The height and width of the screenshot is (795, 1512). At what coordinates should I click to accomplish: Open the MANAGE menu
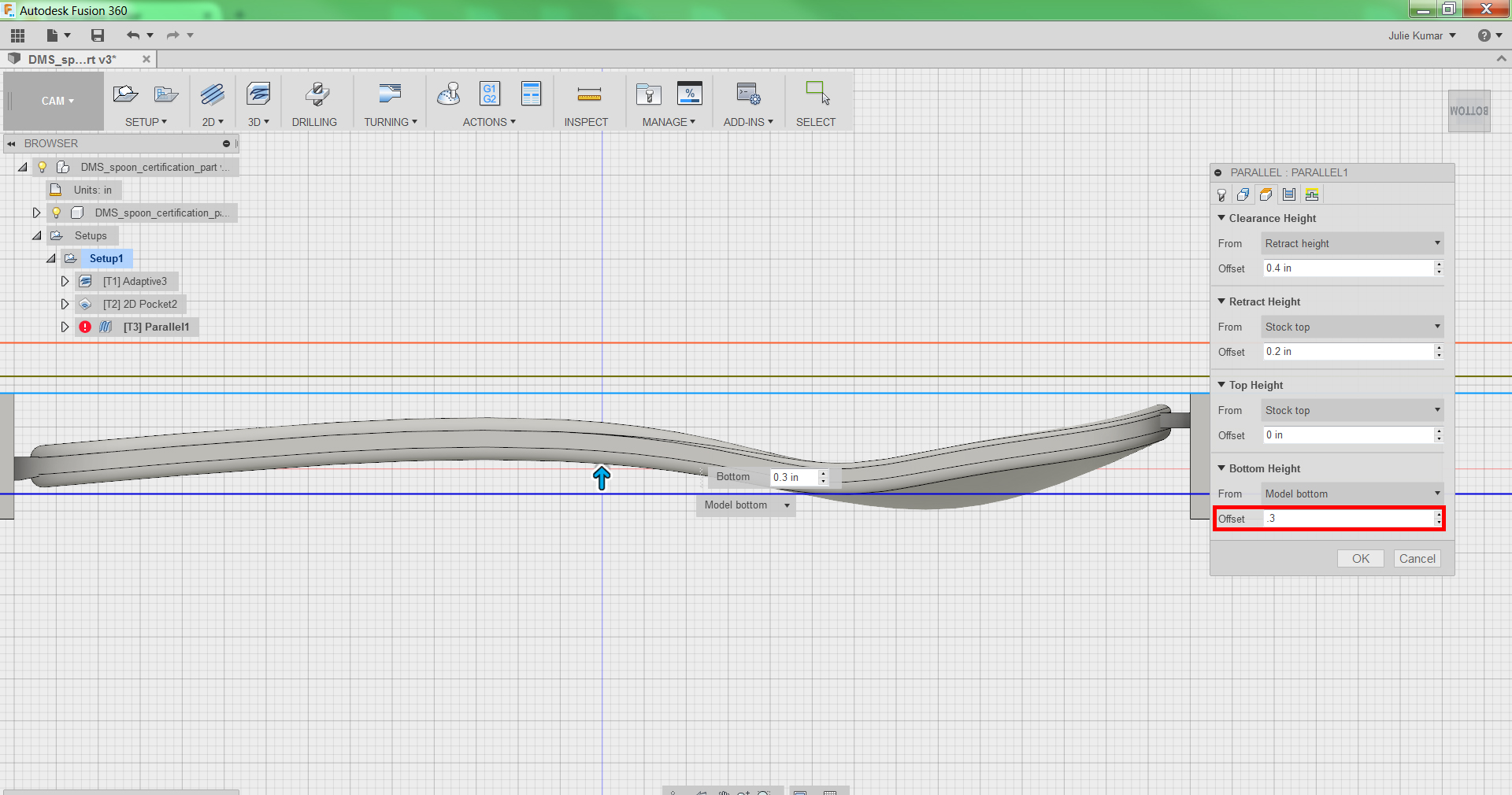(669, 122)
